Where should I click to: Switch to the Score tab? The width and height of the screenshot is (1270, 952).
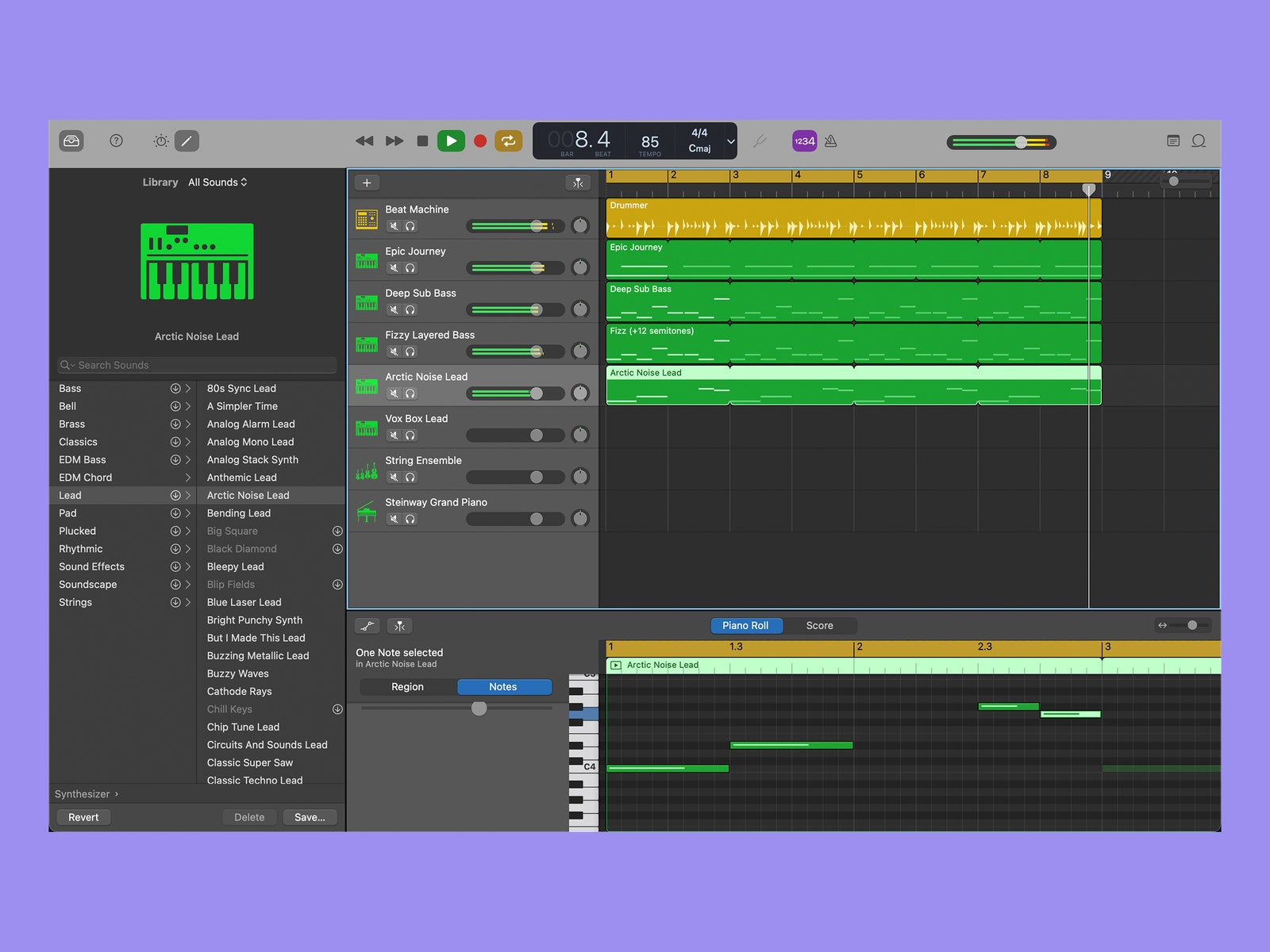point(819,626)
